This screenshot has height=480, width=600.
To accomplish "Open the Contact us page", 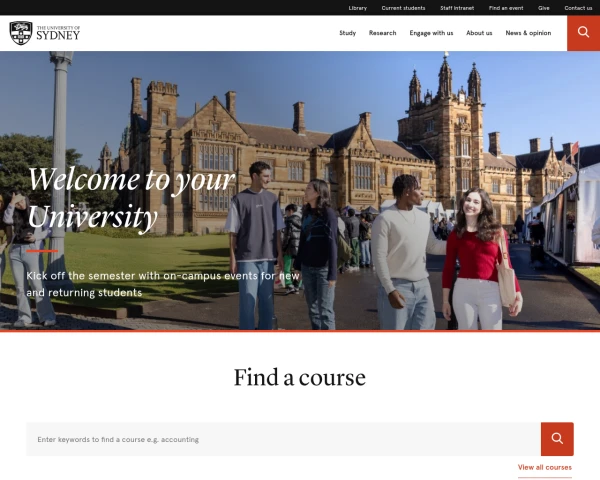I will pyautogui.click(x=578, y=8).
